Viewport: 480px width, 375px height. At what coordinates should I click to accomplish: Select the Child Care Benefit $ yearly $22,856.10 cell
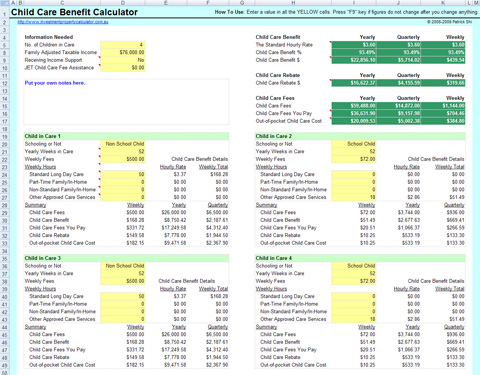pyautogui.click(x=354, y=60)
